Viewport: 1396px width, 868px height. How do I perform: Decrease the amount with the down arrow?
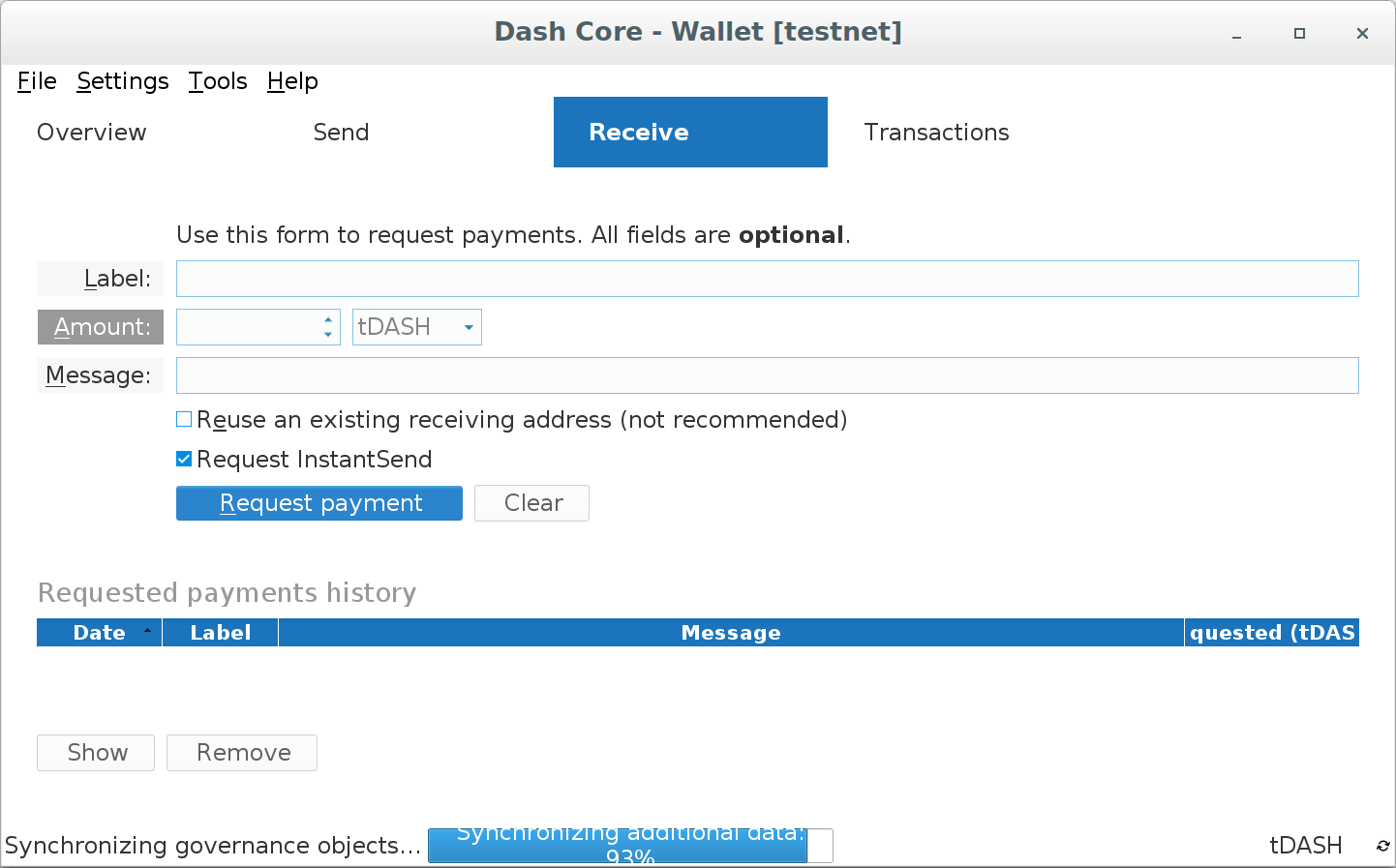(x=328, y=335)
